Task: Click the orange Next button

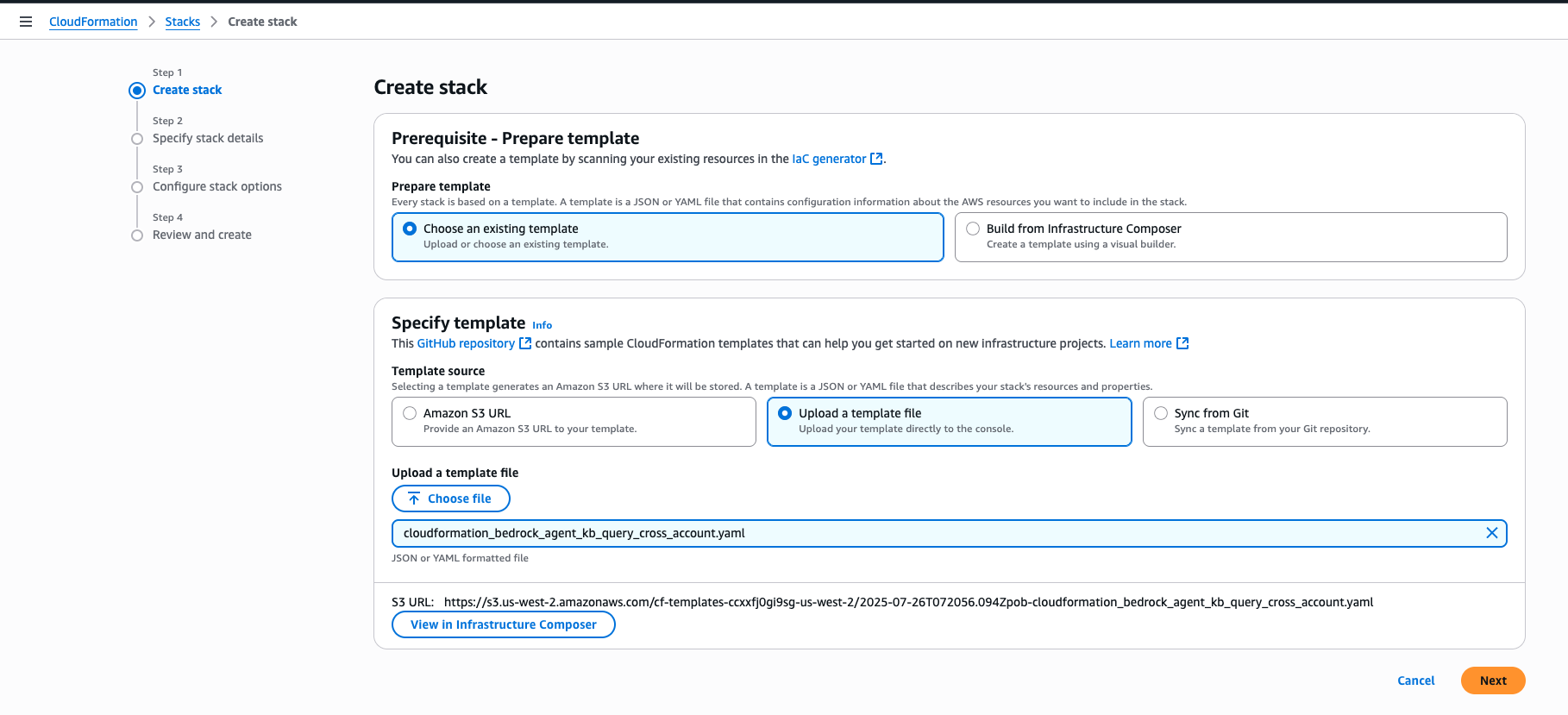Action: pos(1492,681)
